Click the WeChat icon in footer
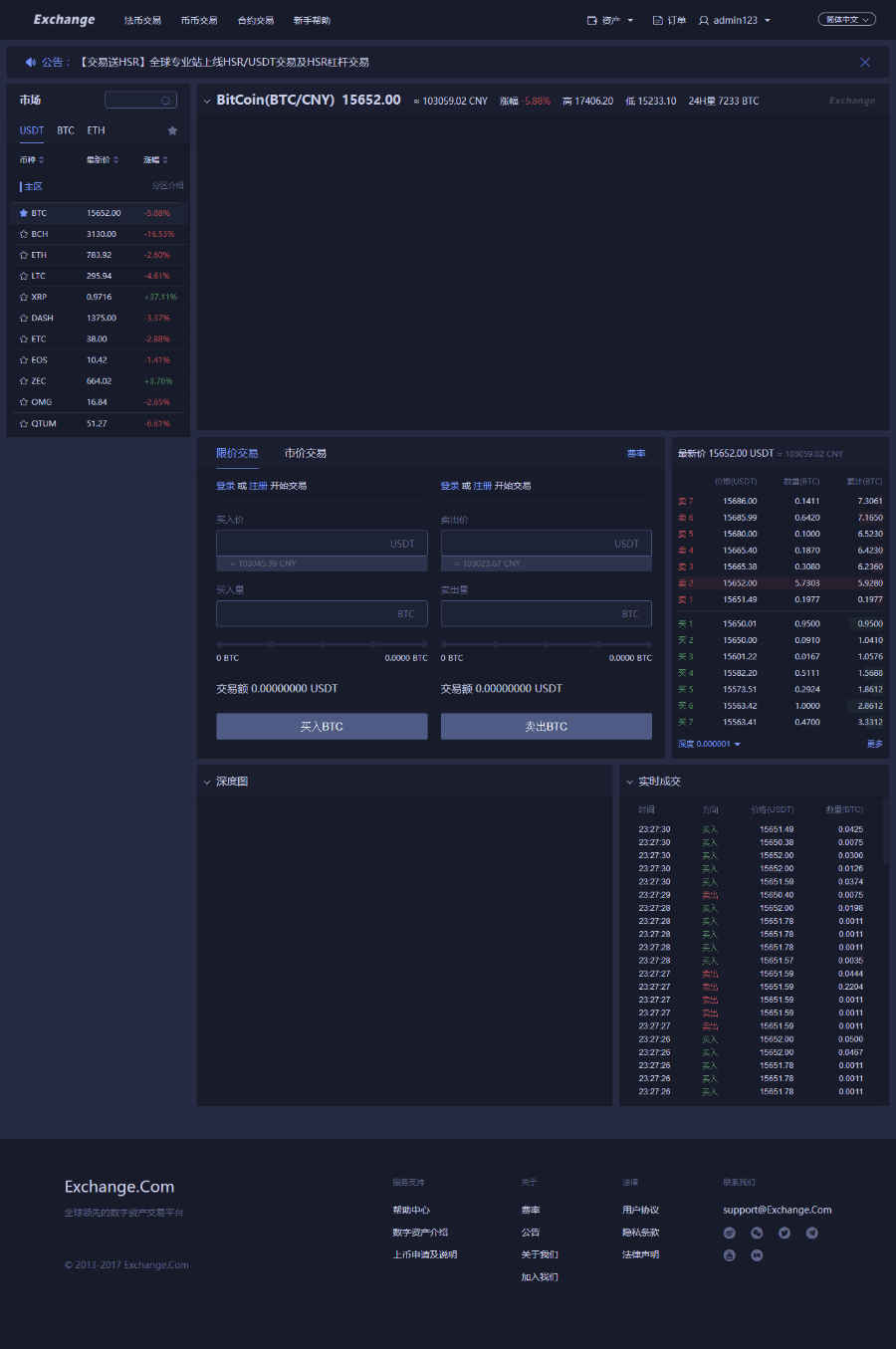The height and width of the screenshot is (1349, 896). [x=757, y=1233]
